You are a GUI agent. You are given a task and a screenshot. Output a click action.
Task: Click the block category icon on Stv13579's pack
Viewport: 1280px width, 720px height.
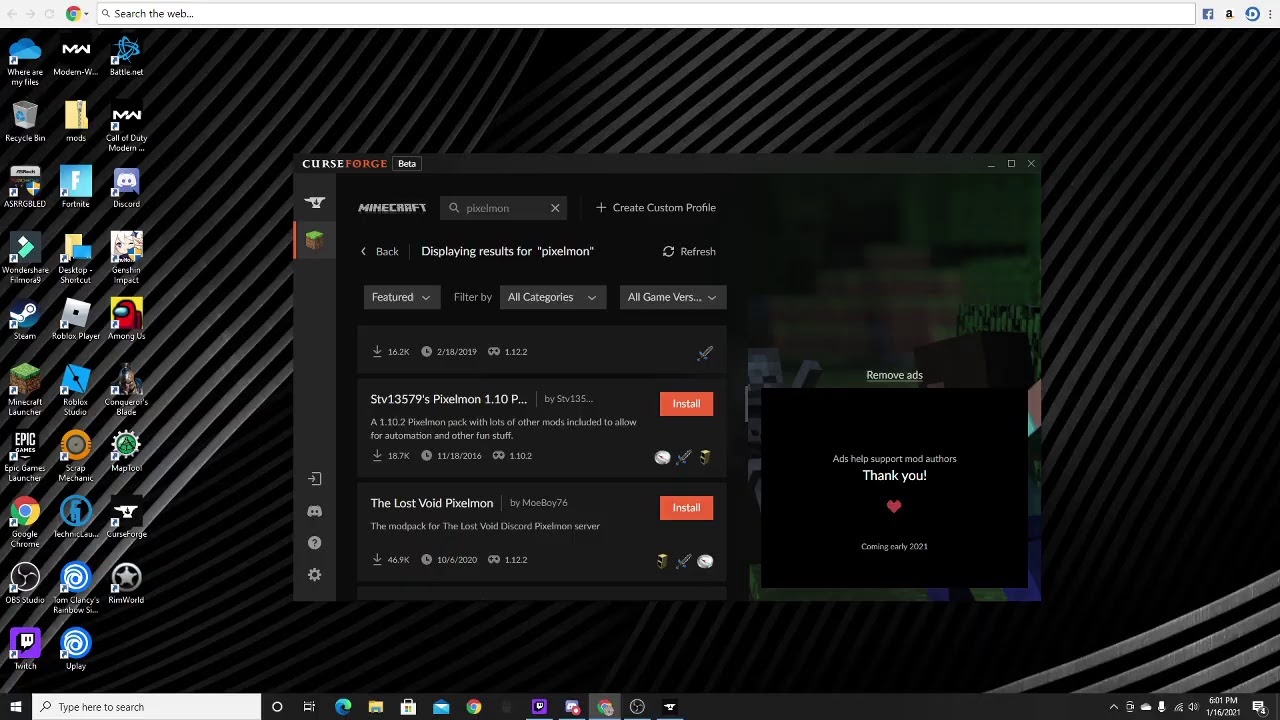[x=705, y=457]
